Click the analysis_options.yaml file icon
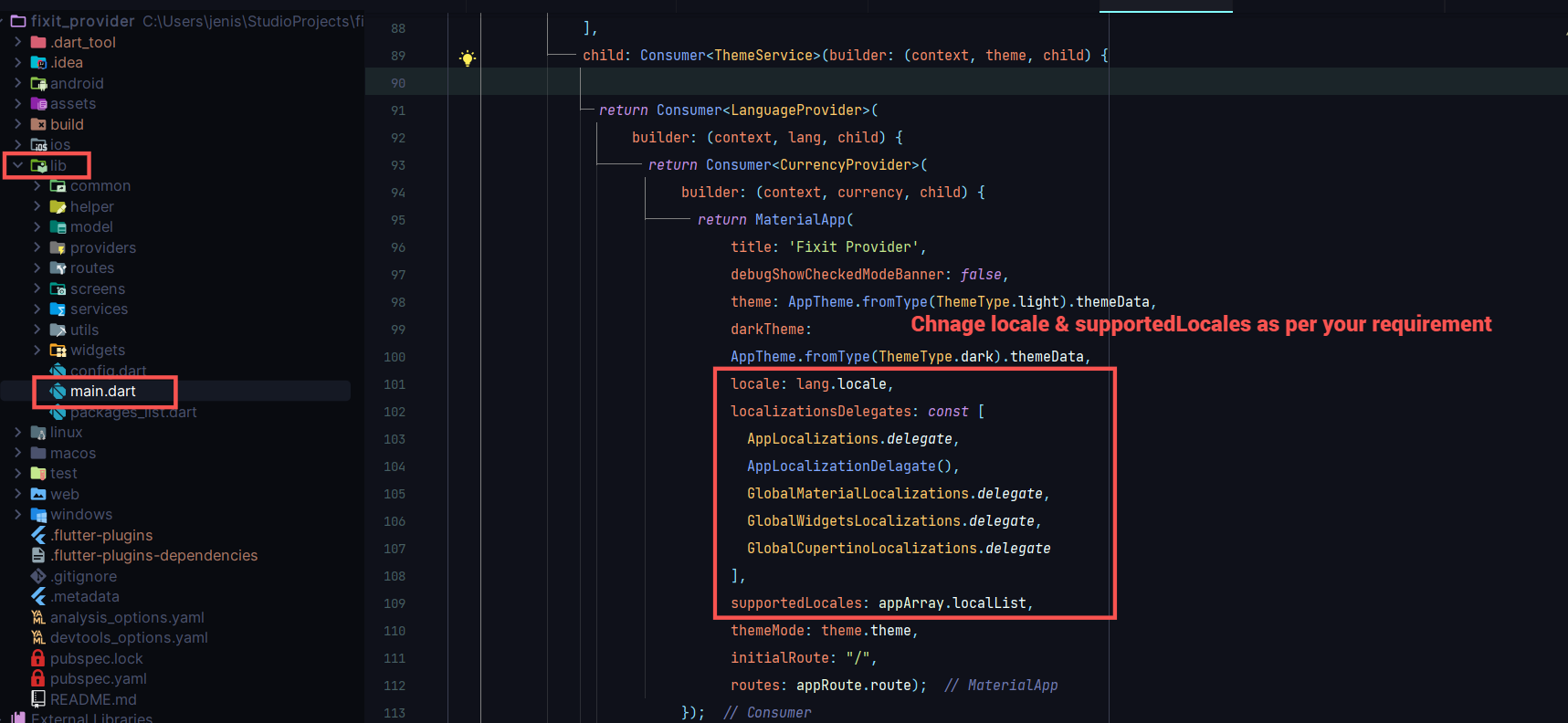 coord(38,617)
